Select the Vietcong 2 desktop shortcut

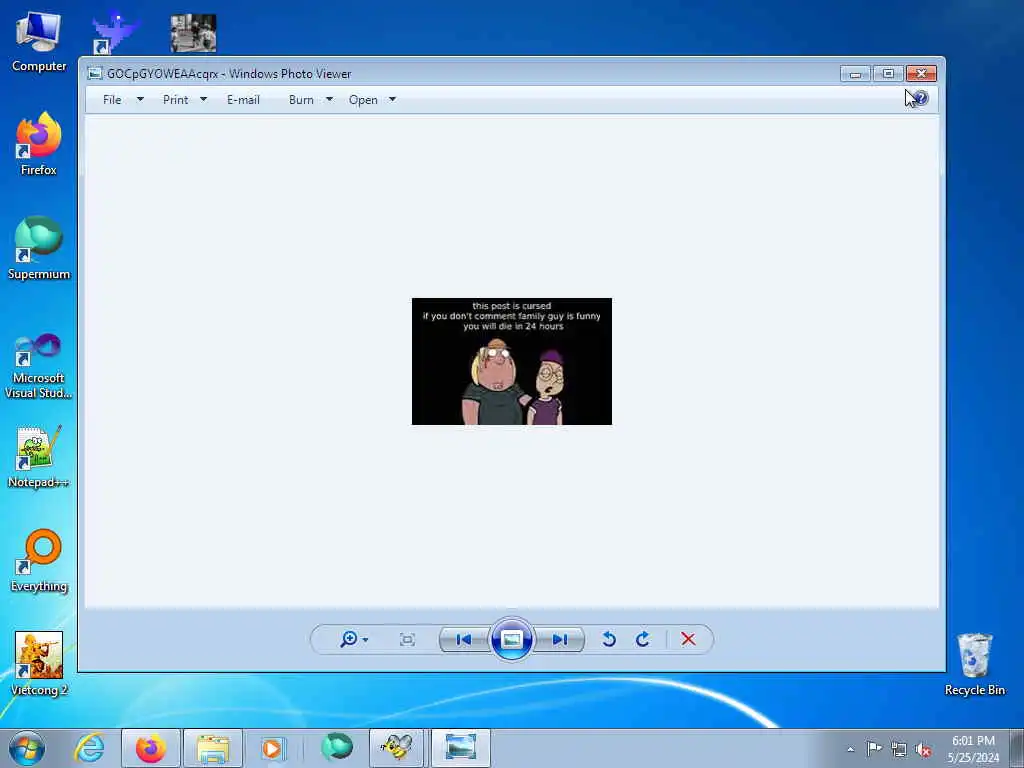coord(39,664)
